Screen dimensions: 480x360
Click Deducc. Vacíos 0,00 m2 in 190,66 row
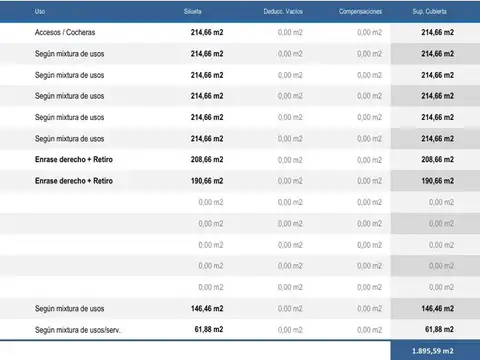tap(290, 181)
